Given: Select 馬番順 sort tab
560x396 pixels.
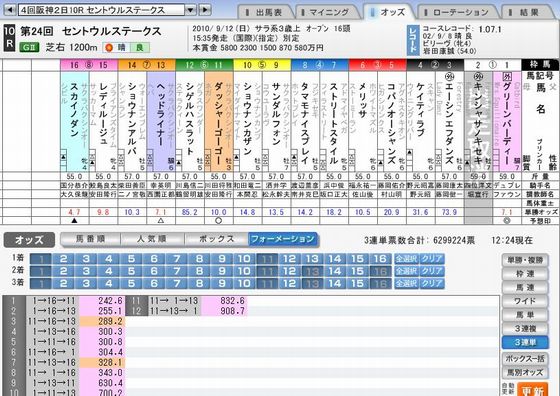Looking at the screenshot, I should (x=91, y=240).
